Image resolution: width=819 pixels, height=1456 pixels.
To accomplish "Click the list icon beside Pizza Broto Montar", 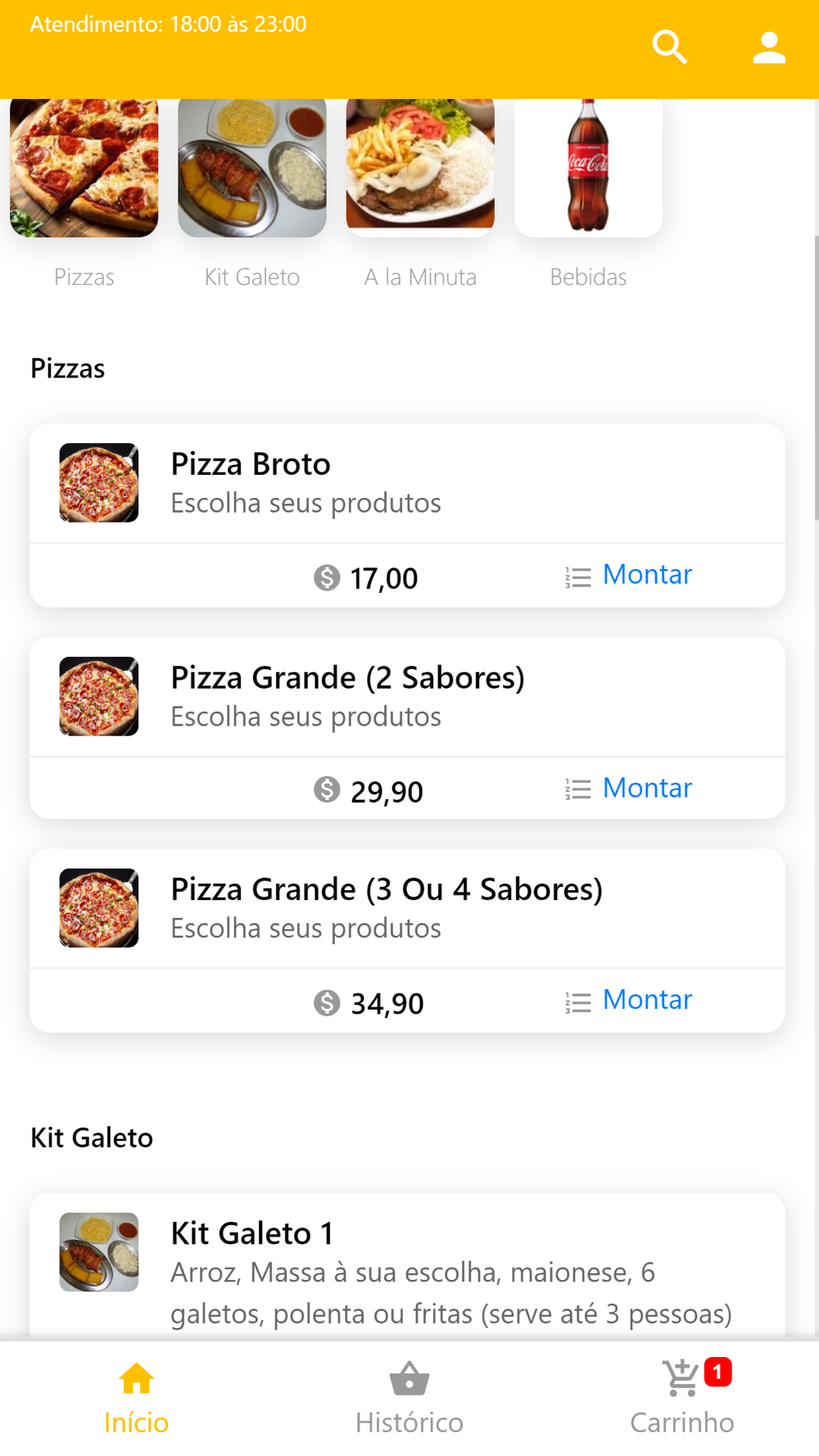I will coord(577,577).
